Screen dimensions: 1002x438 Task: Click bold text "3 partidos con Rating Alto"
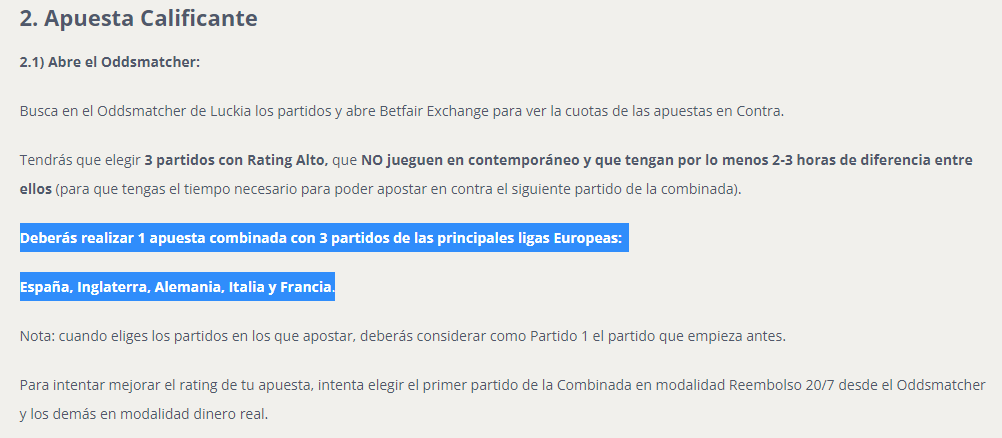(236, 160)
